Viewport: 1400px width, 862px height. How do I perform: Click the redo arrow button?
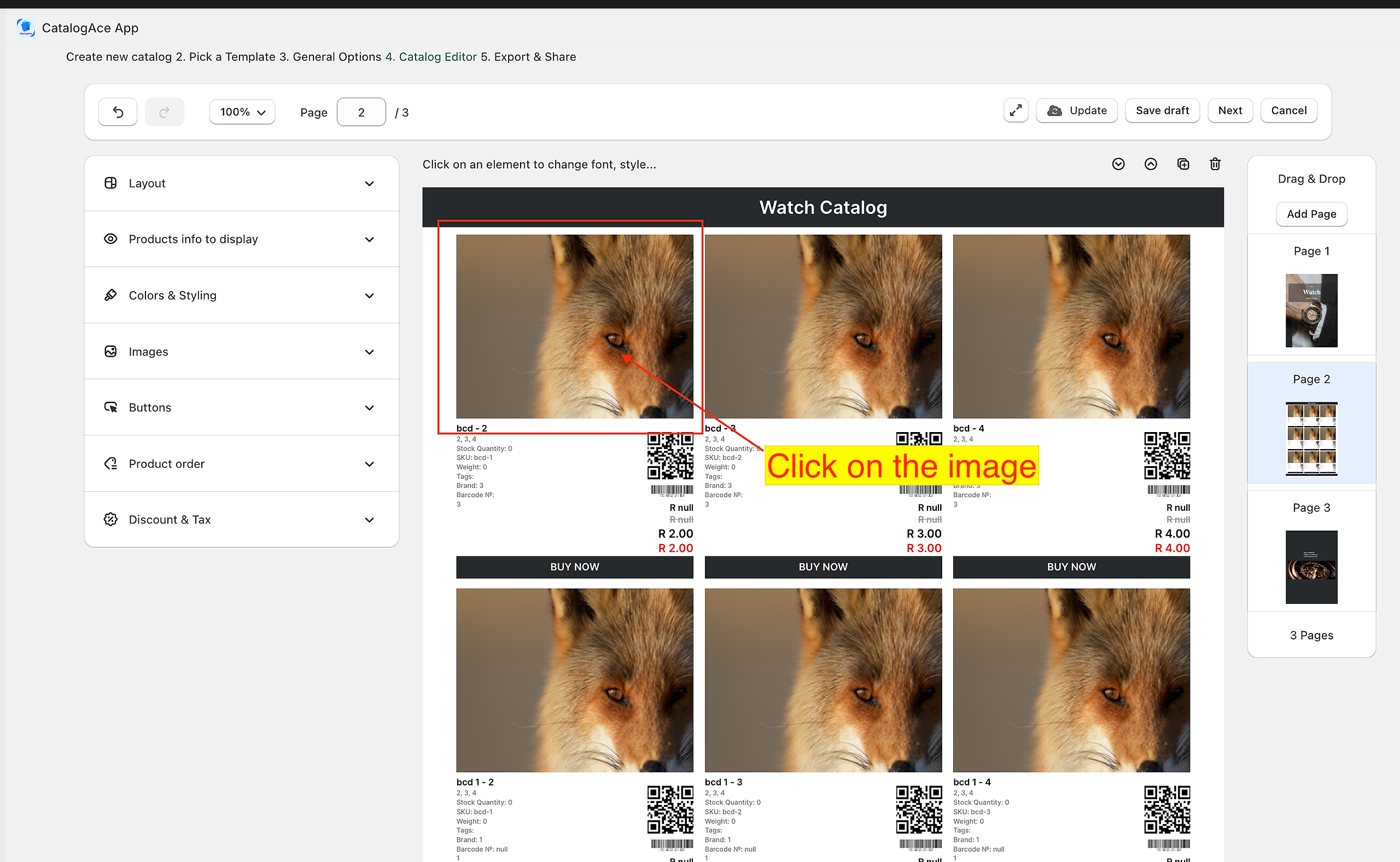[x=164, y=112]
